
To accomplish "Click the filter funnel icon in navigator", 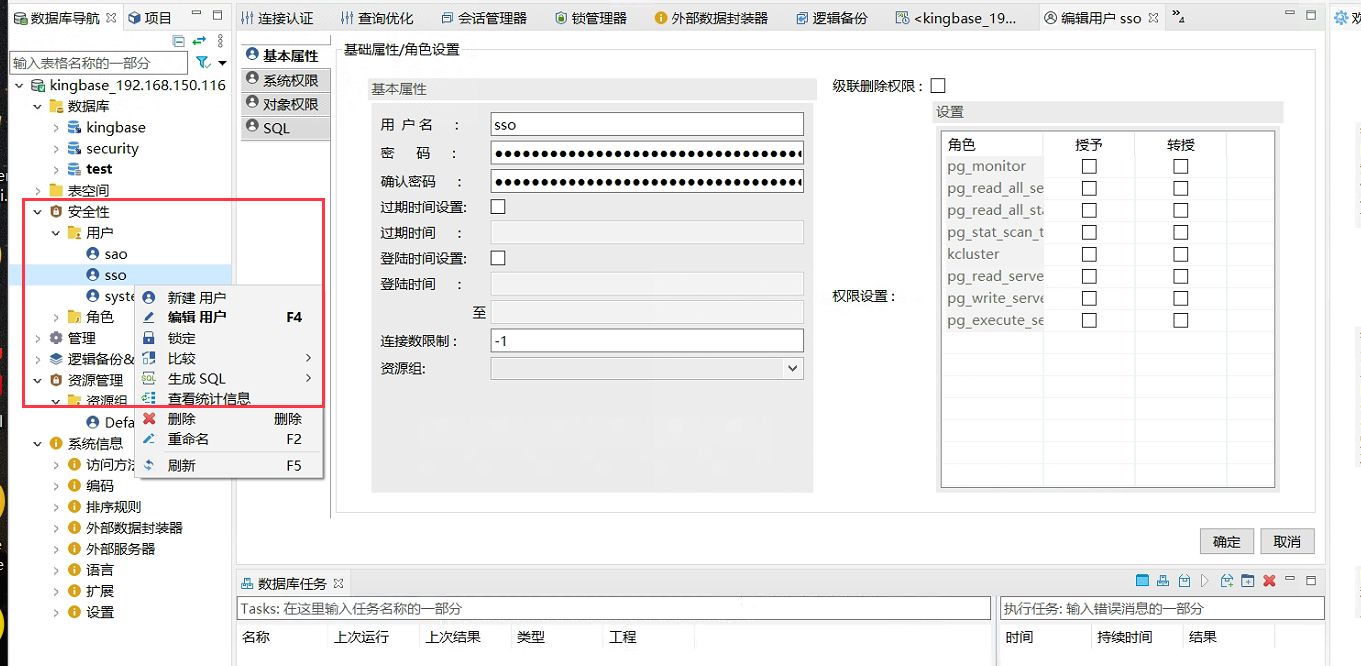I will pos(203,63).
